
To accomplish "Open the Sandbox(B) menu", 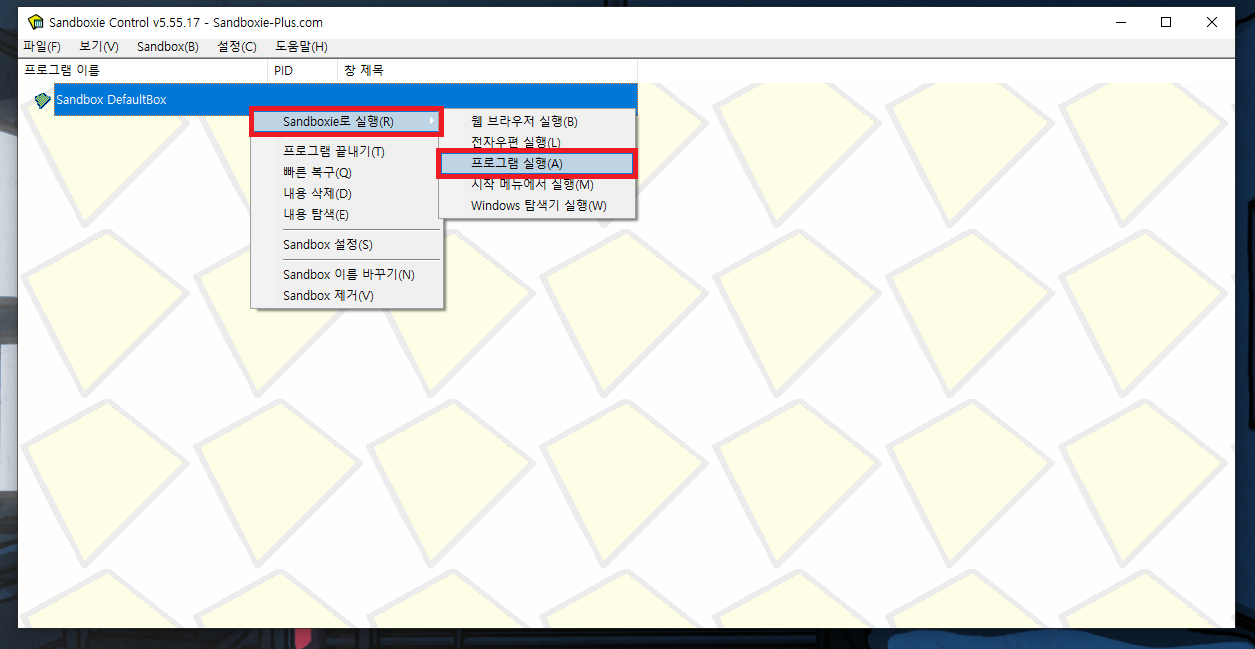I will 168,47.
